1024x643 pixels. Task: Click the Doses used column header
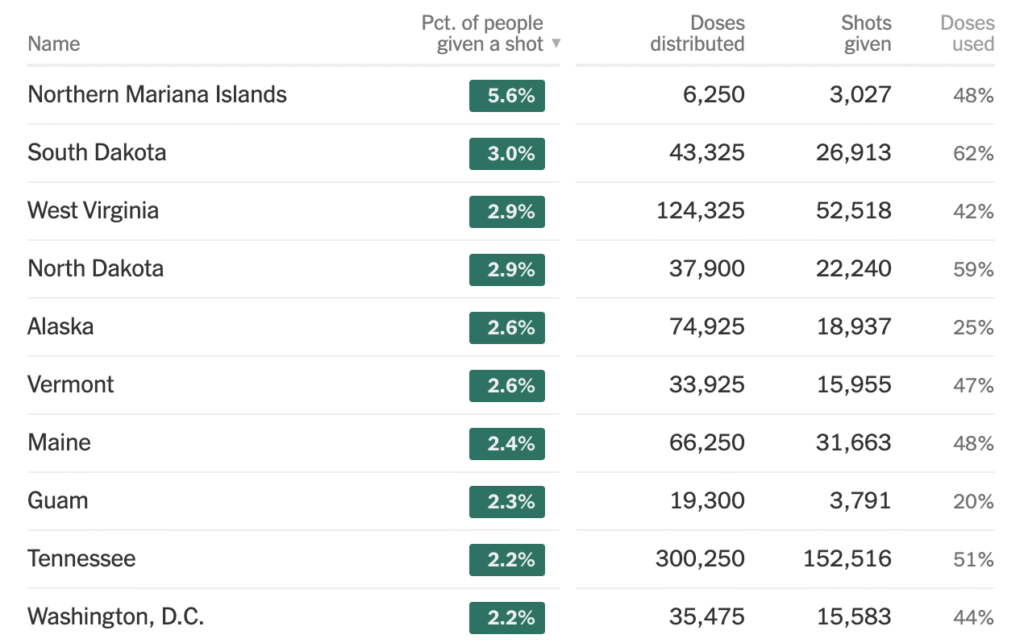tap(967, 34)
